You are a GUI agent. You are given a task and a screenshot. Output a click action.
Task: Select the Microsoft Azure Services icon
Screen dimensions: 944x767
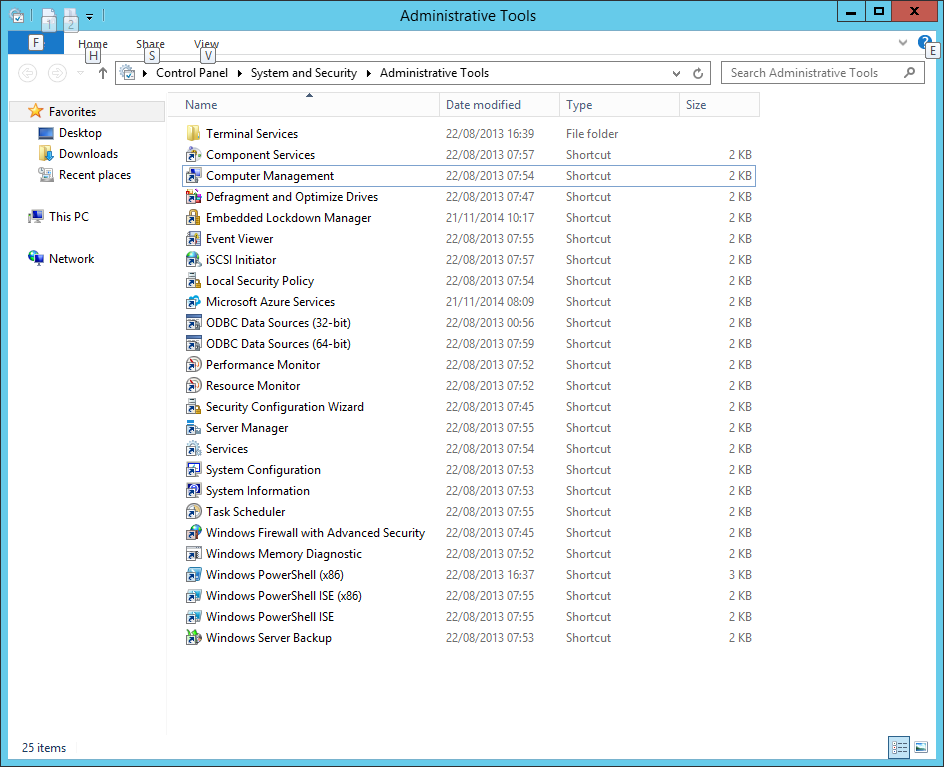[x=194, y=302]
